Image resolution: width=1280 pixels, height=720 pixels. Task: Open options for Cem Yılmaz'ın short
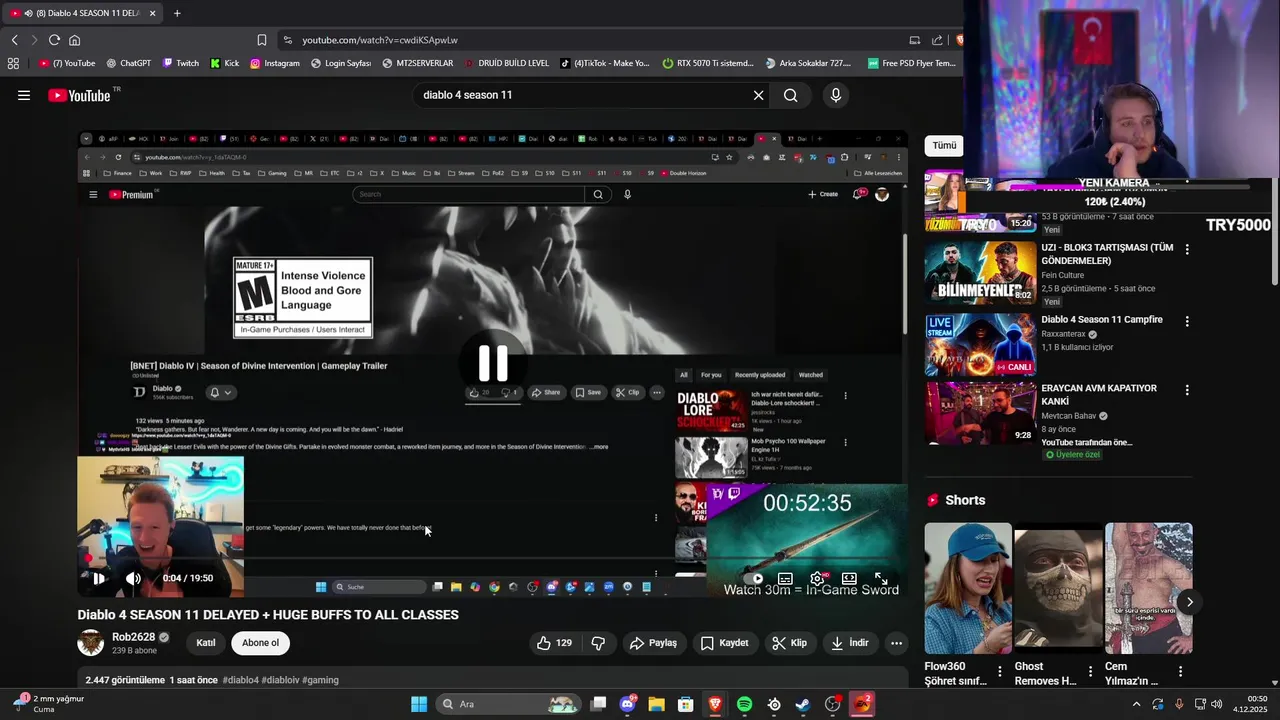pyautogui.click(x=1180, y=672)
